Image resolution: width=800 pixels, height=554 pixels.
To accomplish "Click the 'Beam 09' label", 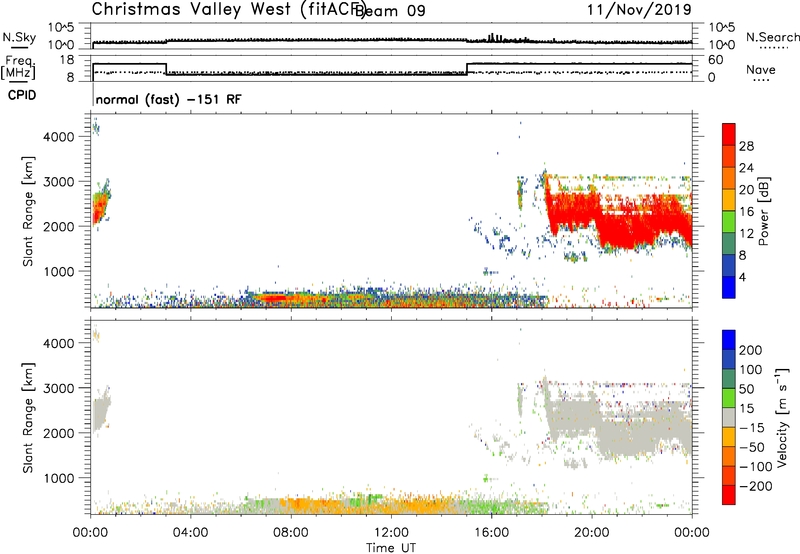I will [390, 11].
